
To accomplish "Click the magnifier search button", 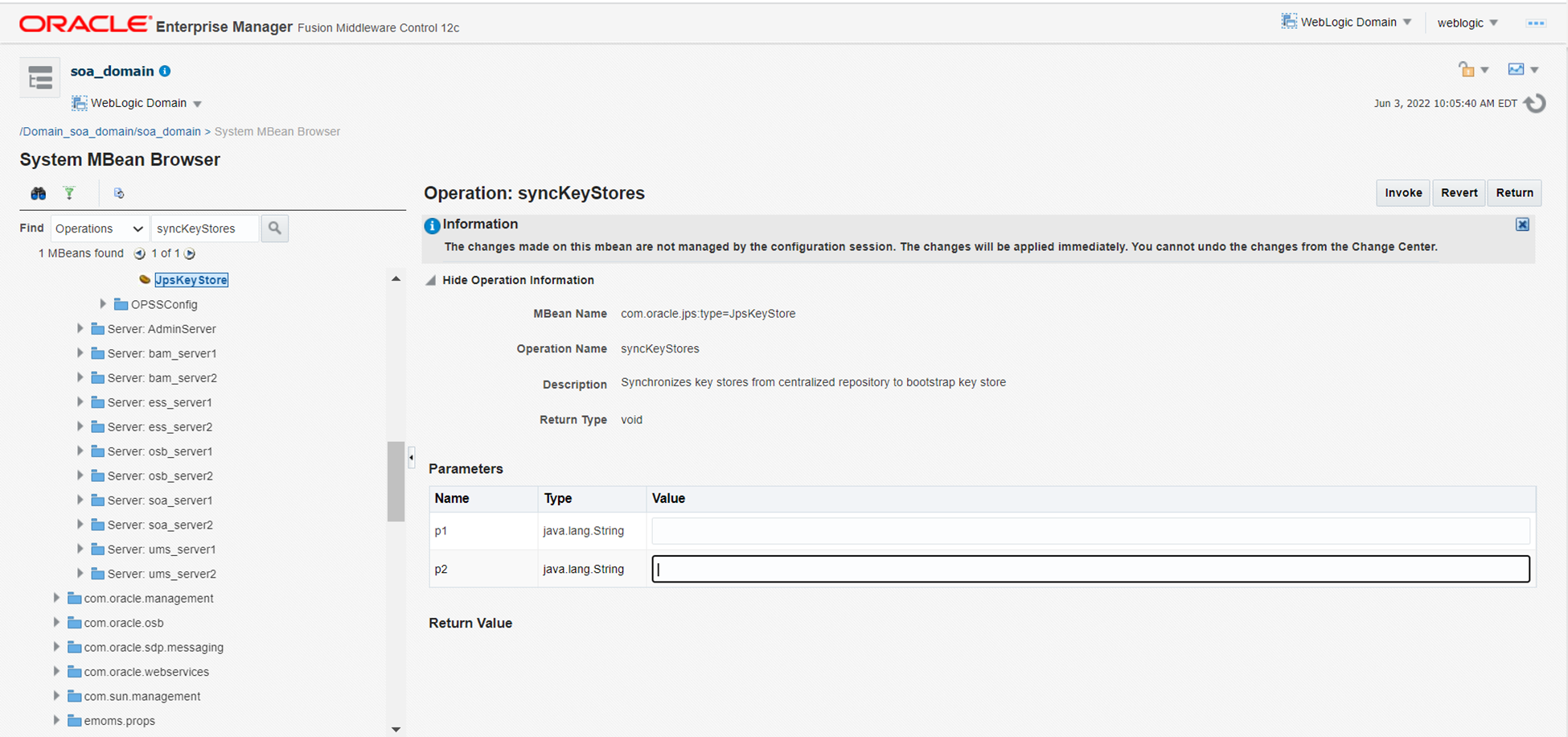I will (x=275, y=229).
